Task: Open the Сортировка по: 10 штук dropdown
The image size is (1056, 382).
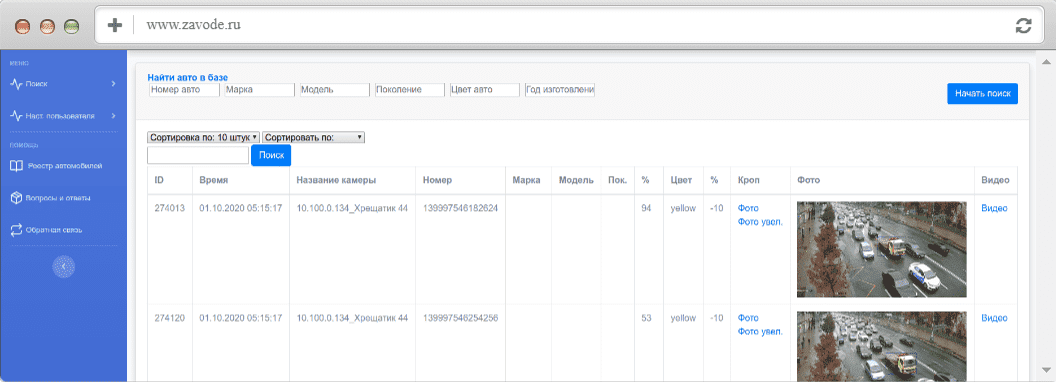Action: coord(203,137)
